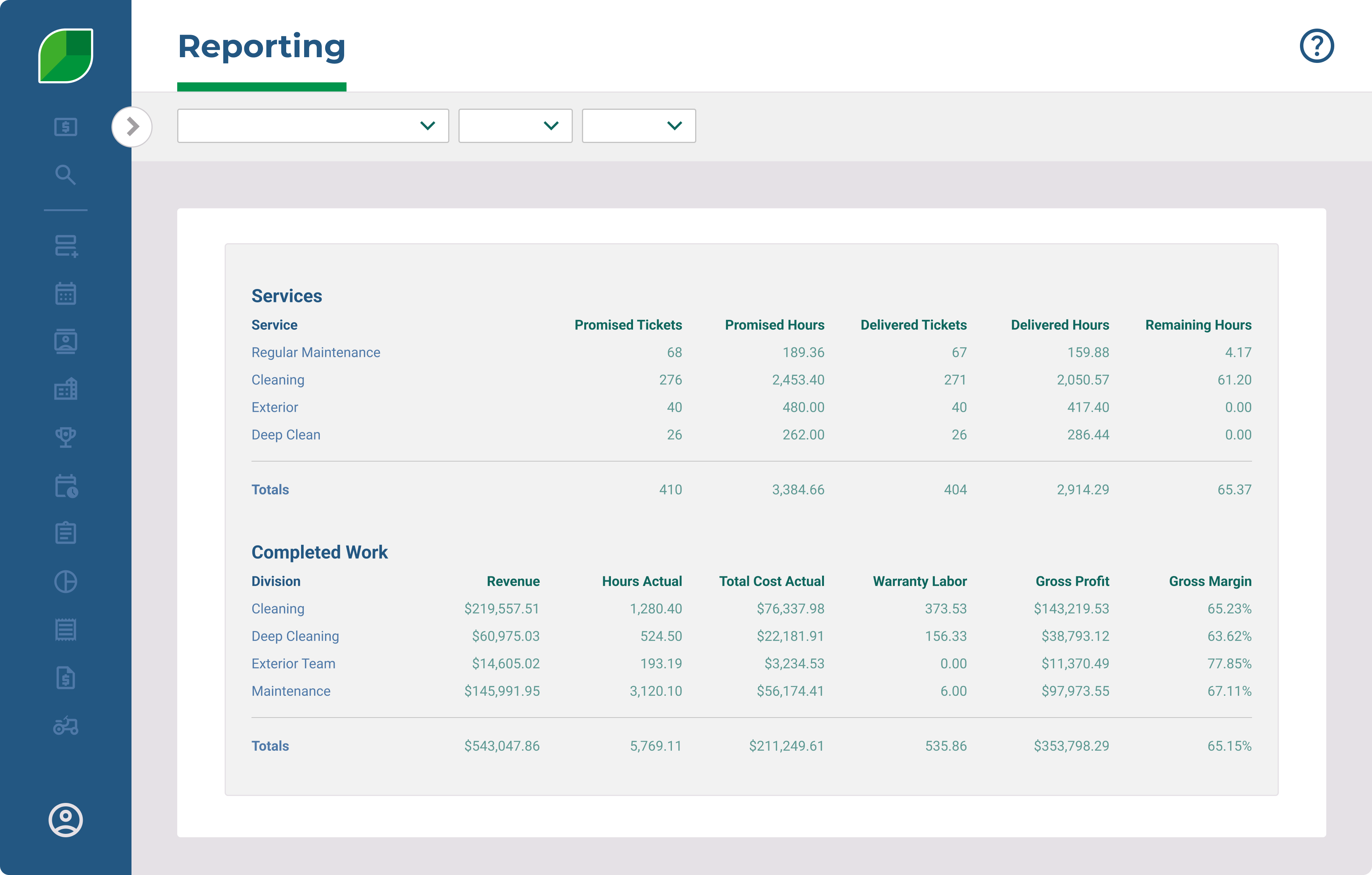Viewport: 1372px width, 875px height.
Task: Select the trophy Opportunities icon
Action: tap(65, 437)
